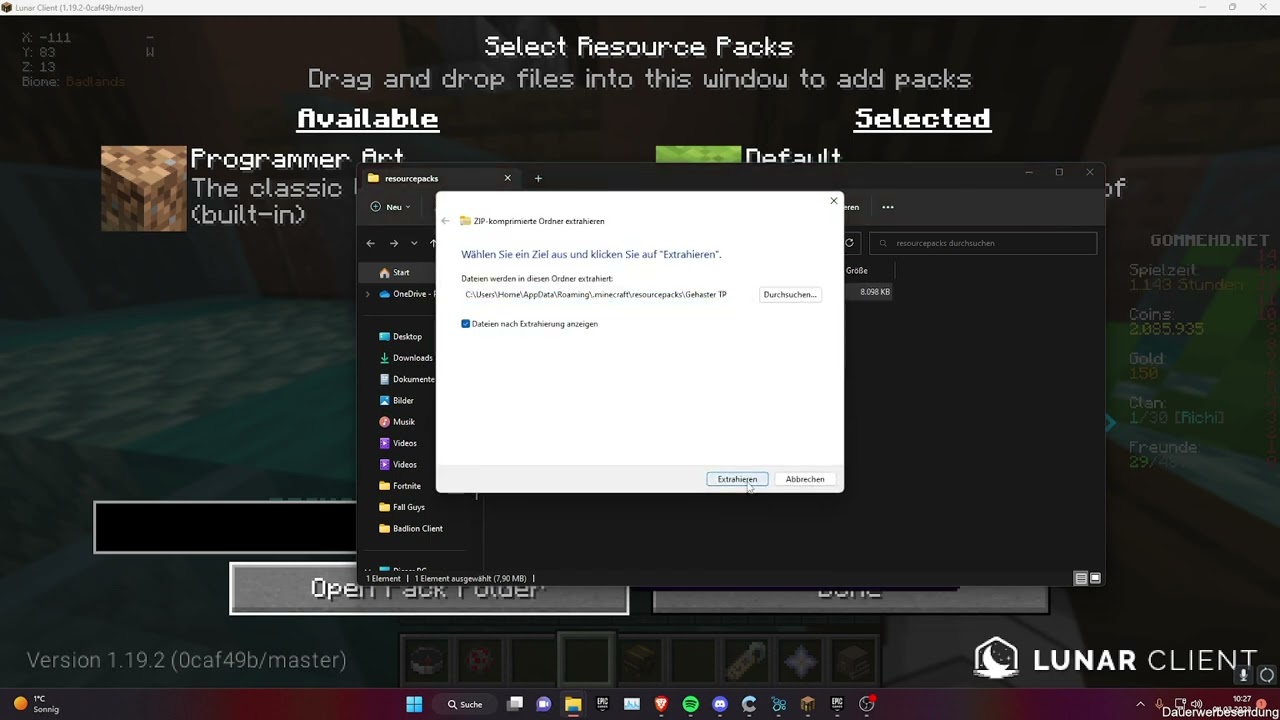Close the ZIP extraction dialog
Screen dimensions: 1280x720
pos(833,201)
